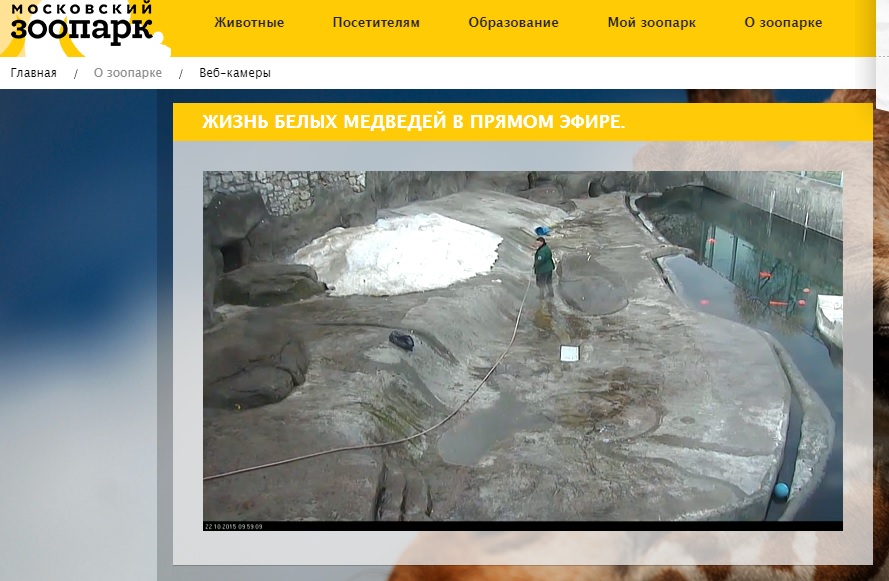Click the first breadcrumb slash after Главная
The image size is (889, 581).
[x=75, y=73]
